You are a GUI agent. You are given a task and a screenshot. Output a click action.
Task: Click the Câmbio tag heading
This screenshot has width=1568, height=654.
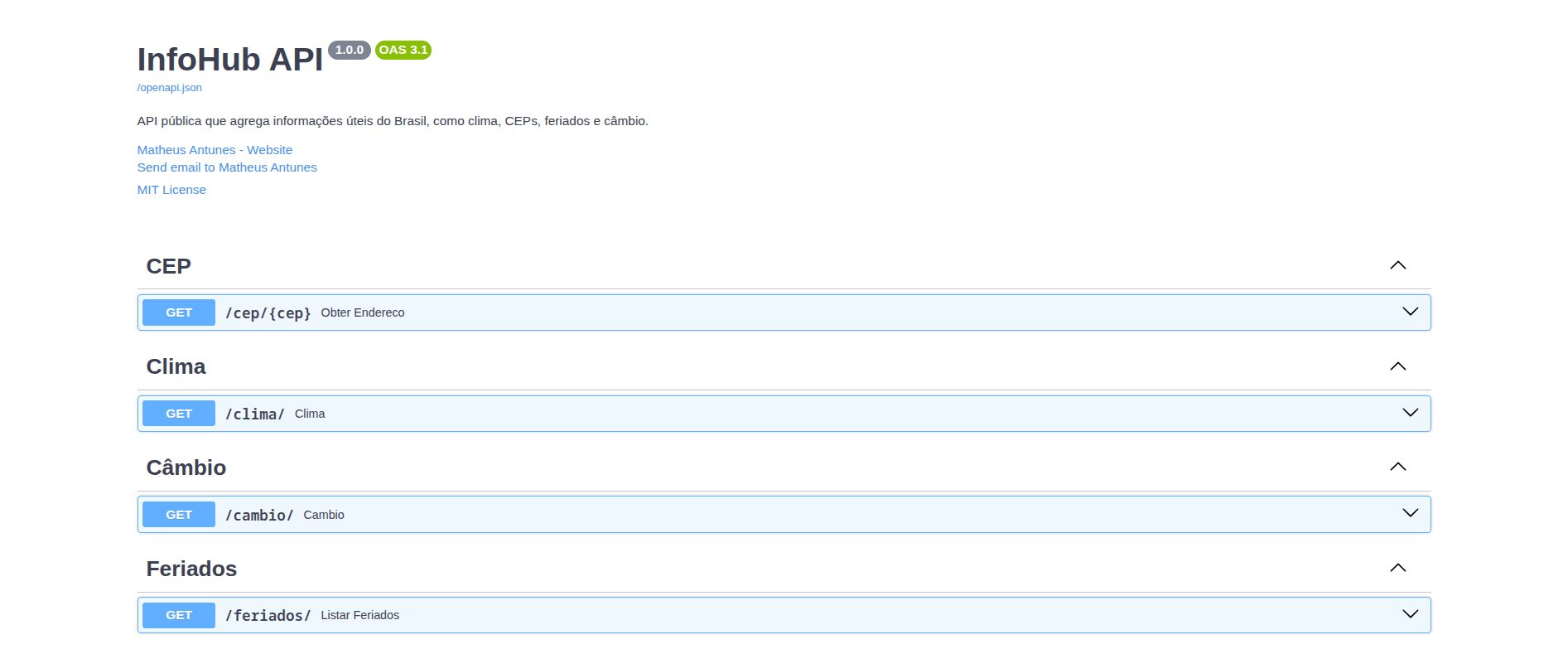186,467
